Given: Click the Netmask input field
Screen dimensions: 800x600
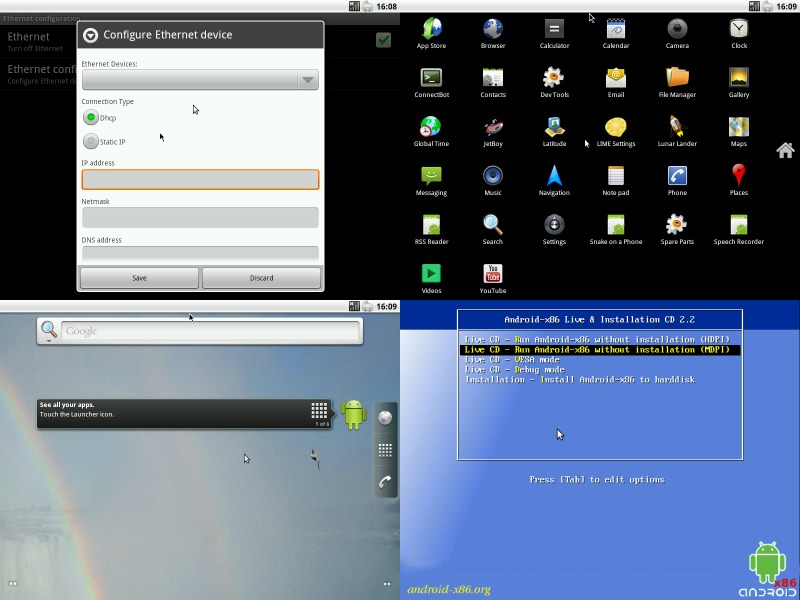Looking at the screenshot, I should pos(200,217).
